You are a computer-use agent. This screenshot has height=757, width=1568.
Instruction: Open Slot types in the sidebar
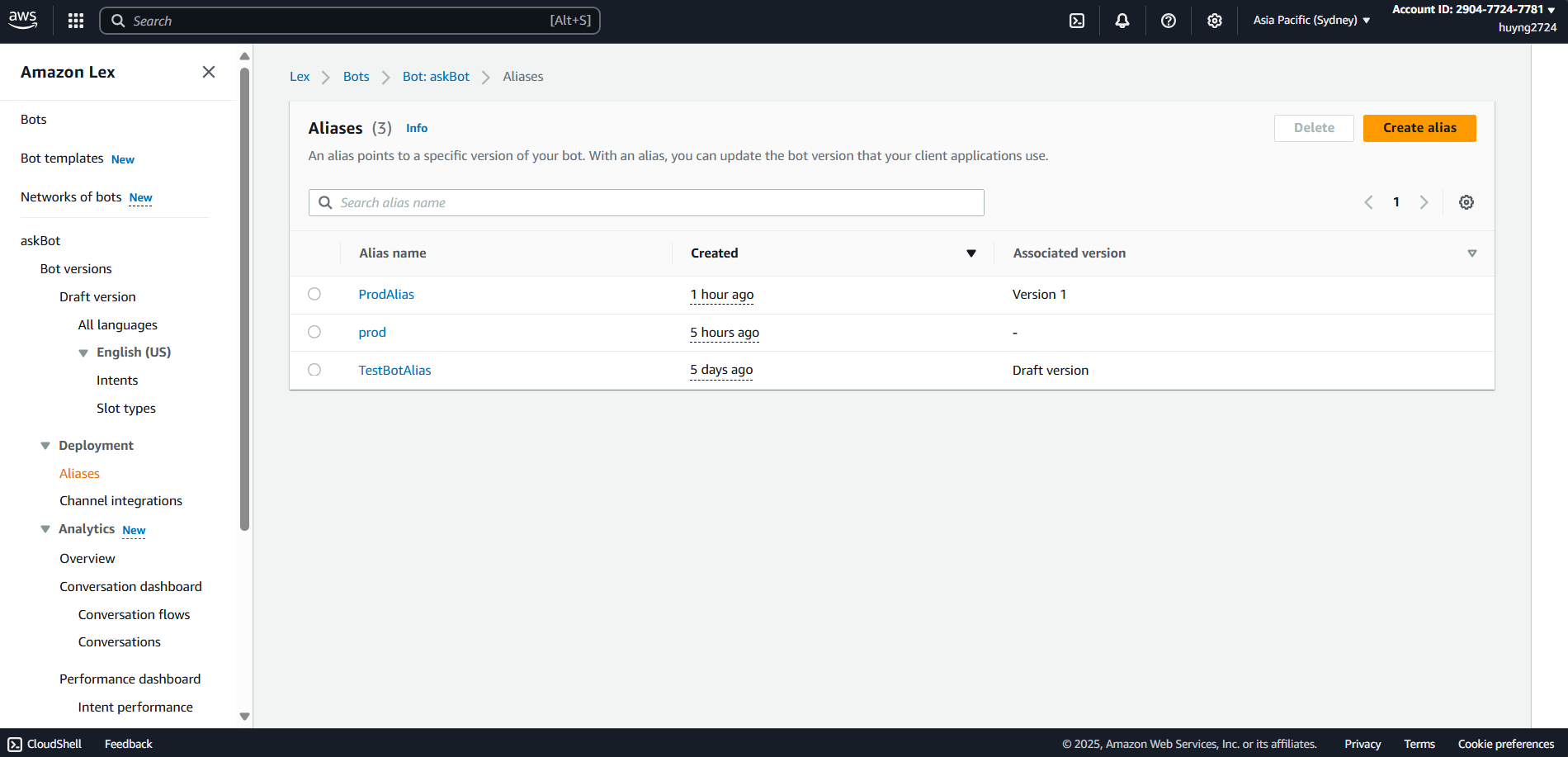pos(126,409)
